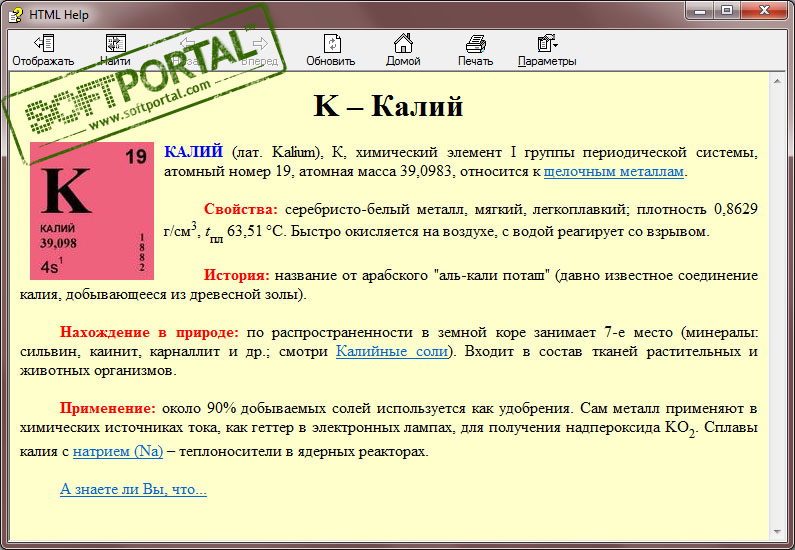Follow the Калийные соли link
Image resolution: width=795 pixels, height=550 pixels.
pos(392,351)
